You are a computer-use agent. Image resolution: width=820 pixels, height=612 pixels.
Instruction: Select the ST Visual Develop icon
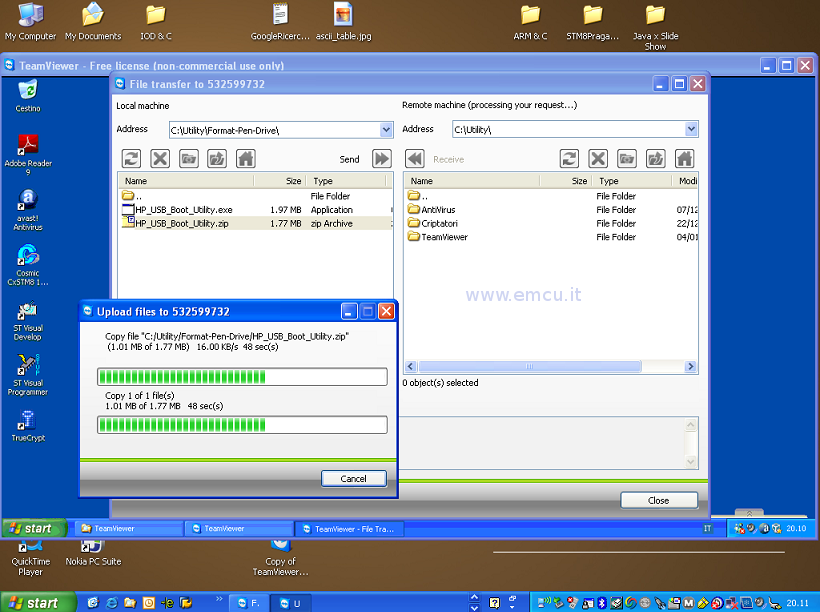(28, 320)
